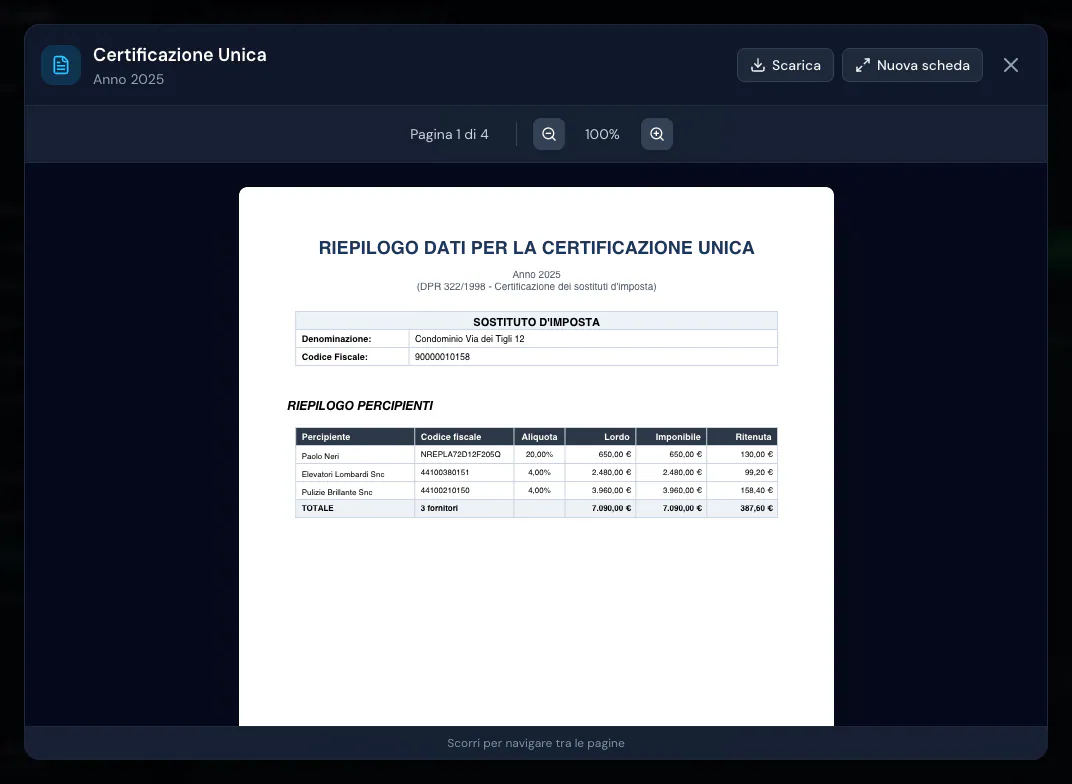This screenshot has width=1072, height=784.
Task: Select the Pulizie Brillante Snc name
Action: 336,492
